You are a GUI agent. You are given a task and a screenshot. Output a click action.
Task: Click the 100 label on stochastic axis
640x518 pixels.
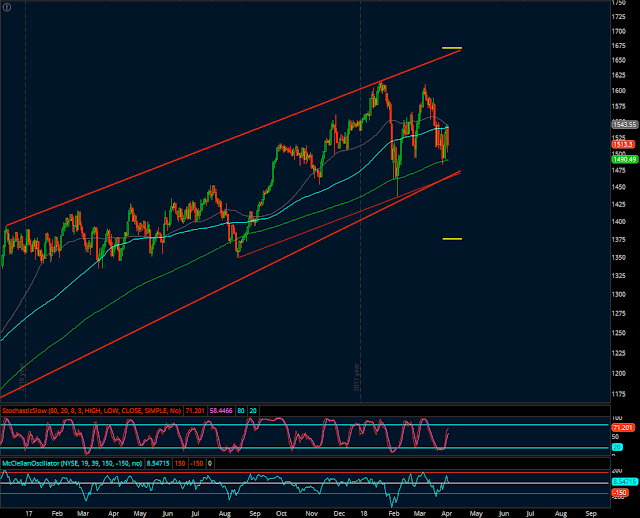tap(617, 418)
